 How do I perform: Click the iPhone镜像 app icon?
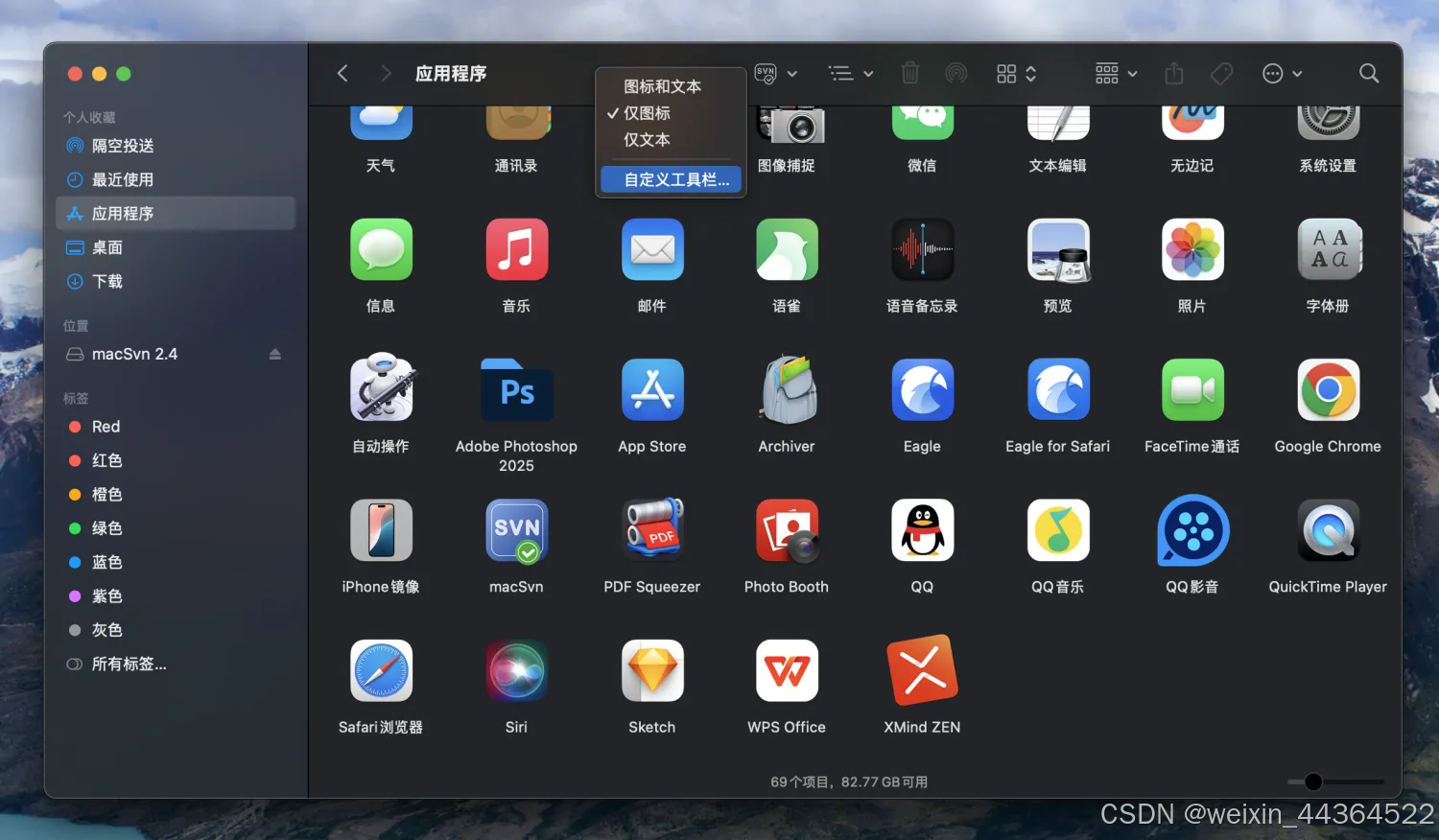pyautogui.click(x=381, y=530)
